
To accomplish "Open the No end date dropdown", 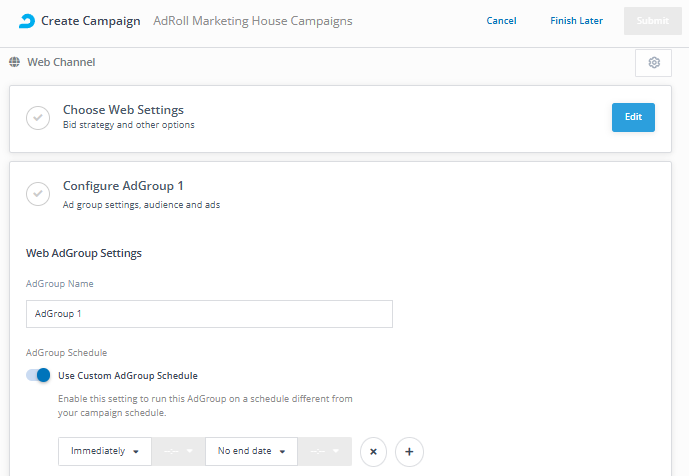I will tap(251, 451).
